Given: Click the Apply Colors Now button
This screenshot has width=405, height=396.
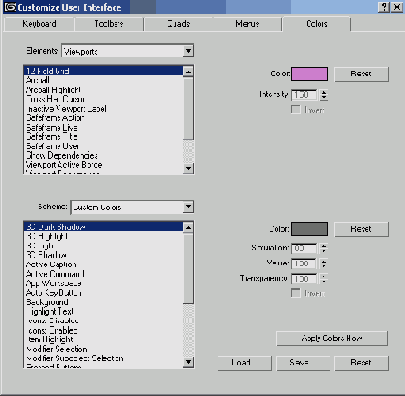Looking at the screenshot, I should tap(332, 338).
